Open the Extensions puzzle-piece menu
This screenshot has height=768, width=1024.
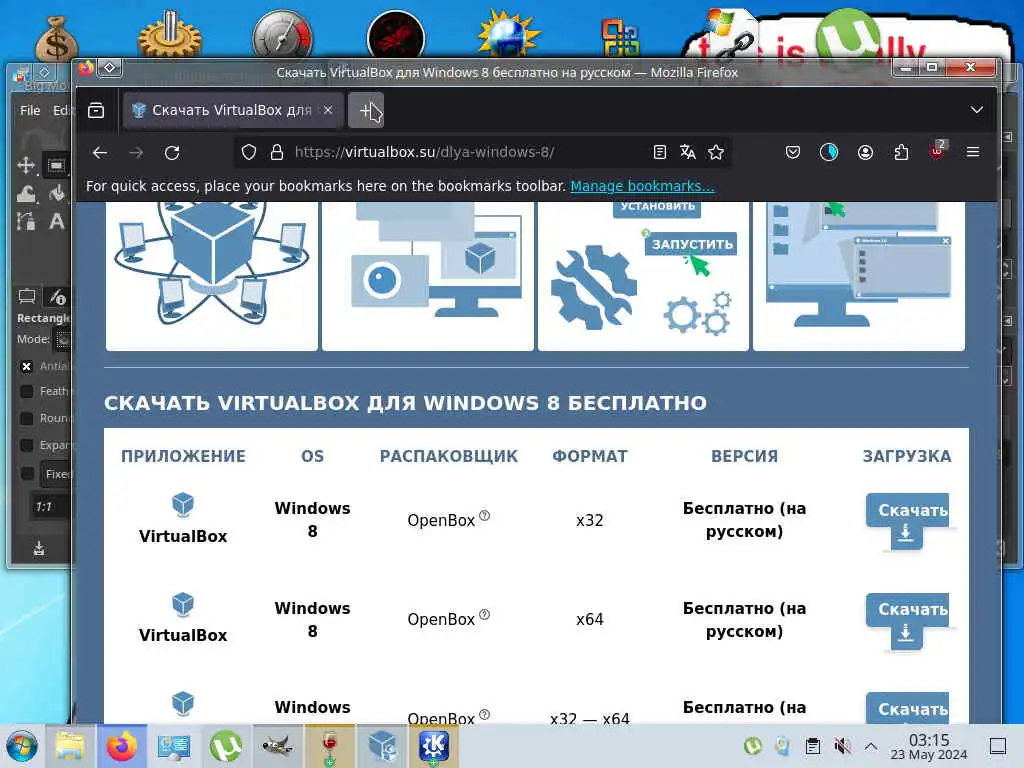(901, 153)
